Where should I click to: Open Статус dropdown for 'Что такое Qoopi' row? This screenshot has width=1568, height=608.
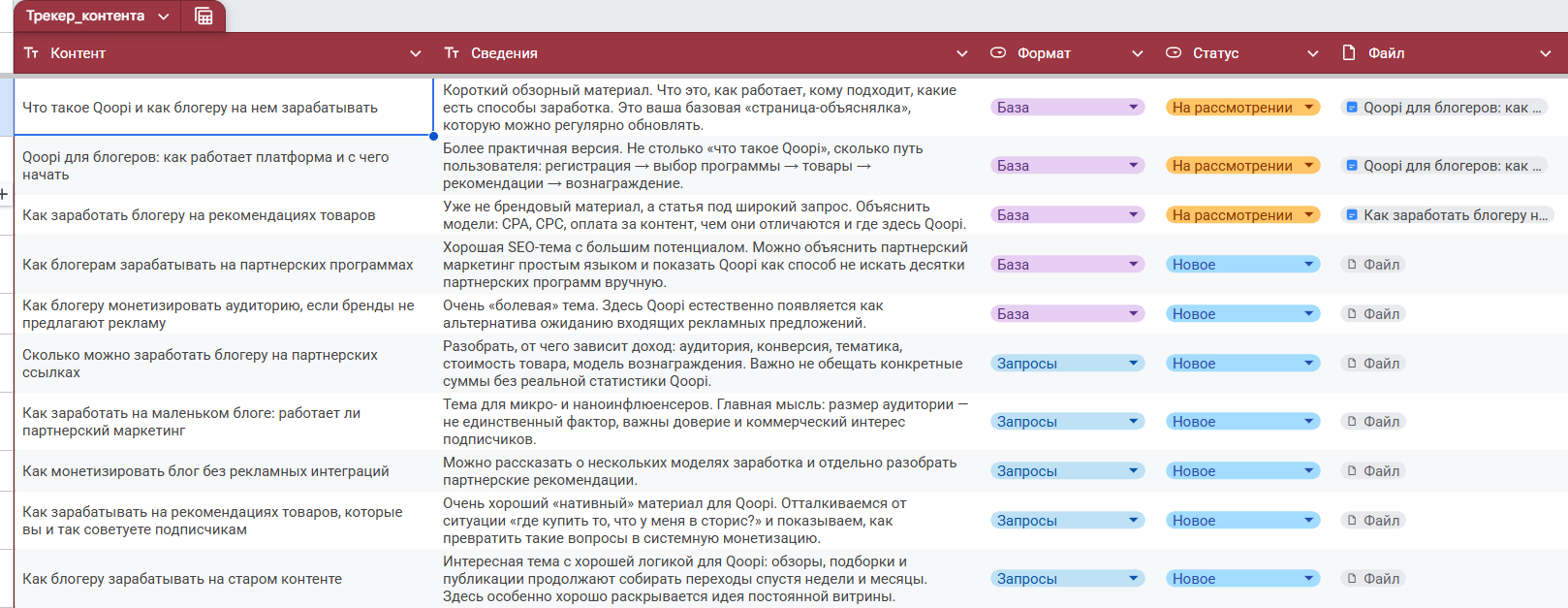(1242, 108)
